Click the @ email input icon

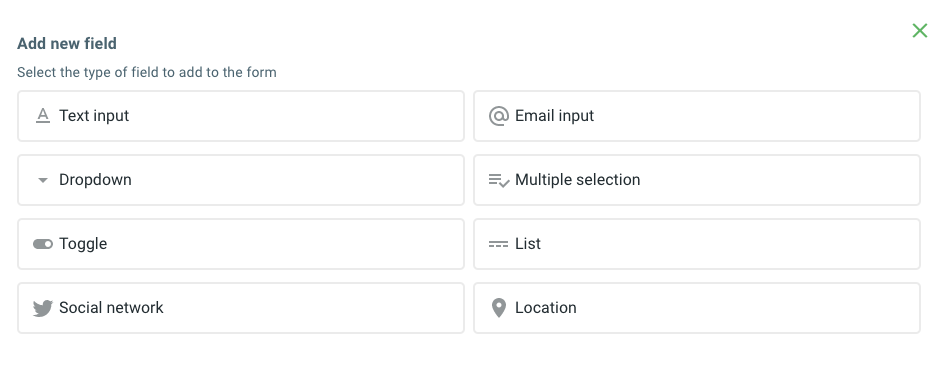499,116
